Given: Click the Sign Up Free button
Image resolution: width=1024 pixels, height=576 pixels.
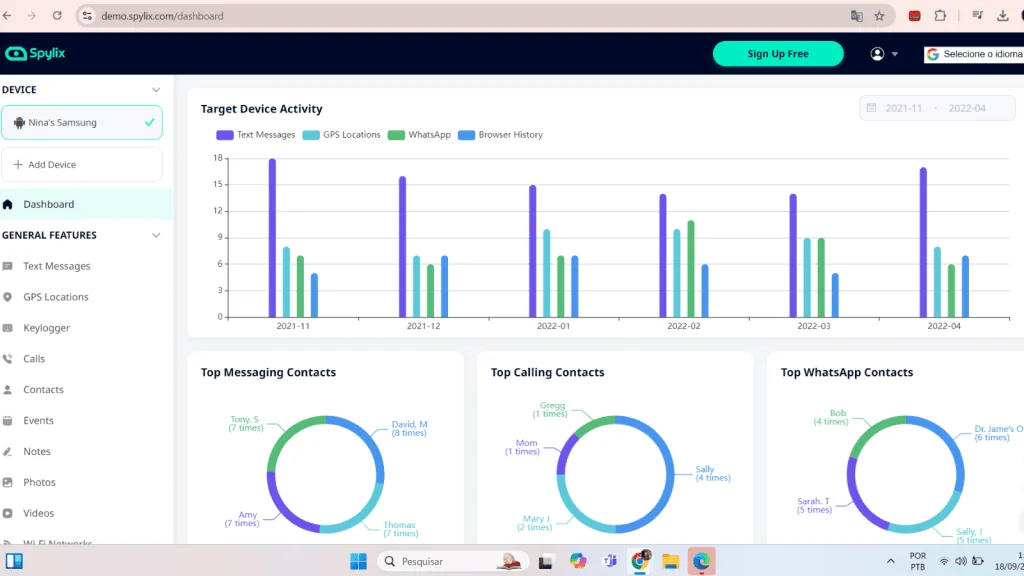Looking at the screenshot, I should tap(777, 54).
